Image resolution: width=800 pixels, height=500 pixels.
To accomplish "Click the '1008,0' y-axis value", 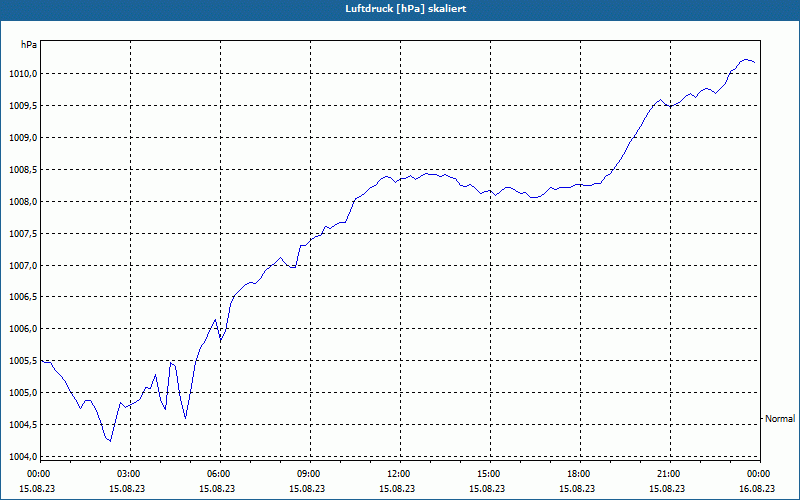I will click(23, 202).
